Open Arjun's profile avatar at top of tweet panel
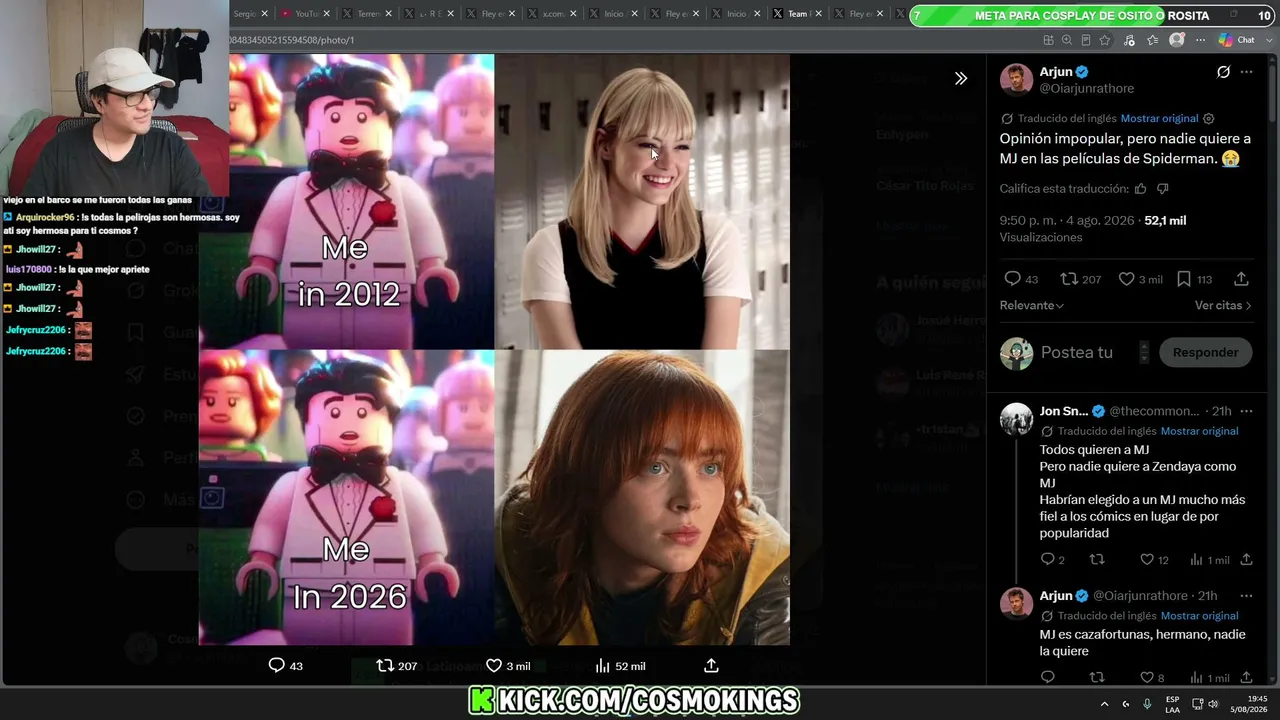This screenshot has width=1280, height=720. tap(1016, 80)
